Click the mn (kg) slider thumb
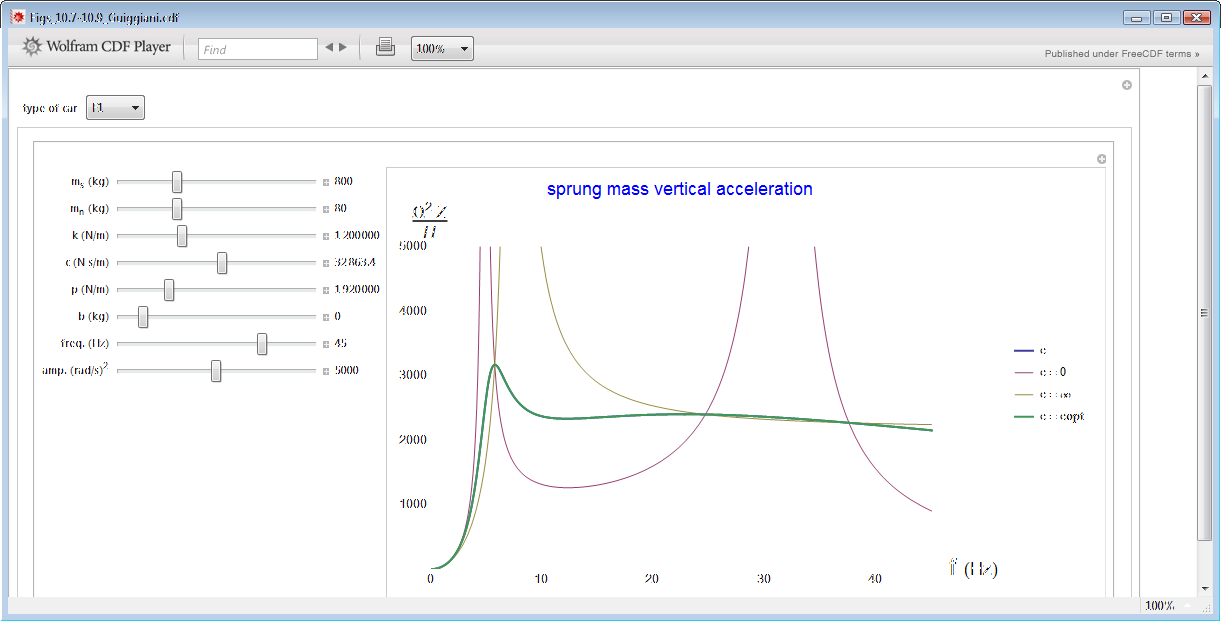This screenshot has height=622, width=1221. click(x=177, y=208)
